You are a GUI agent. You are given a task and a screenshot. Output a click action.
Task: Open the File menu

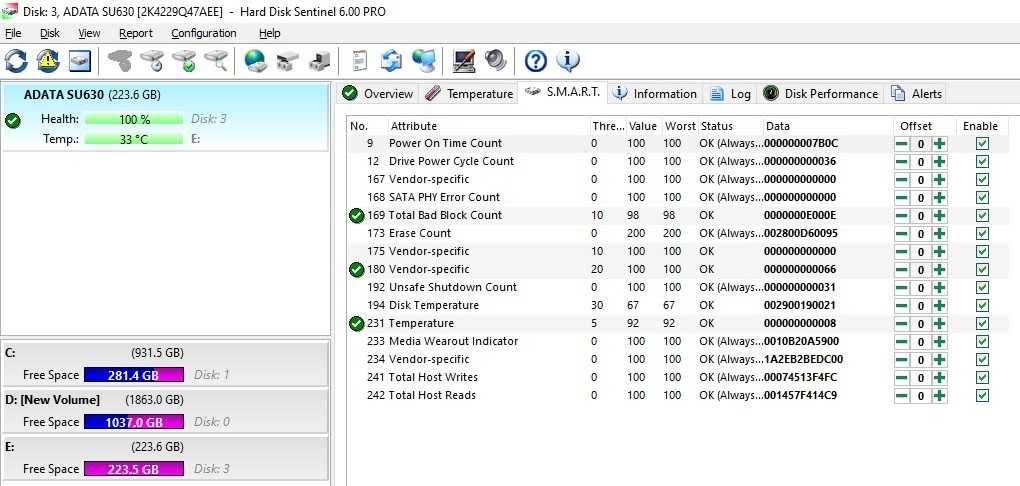tap(13, 33)
